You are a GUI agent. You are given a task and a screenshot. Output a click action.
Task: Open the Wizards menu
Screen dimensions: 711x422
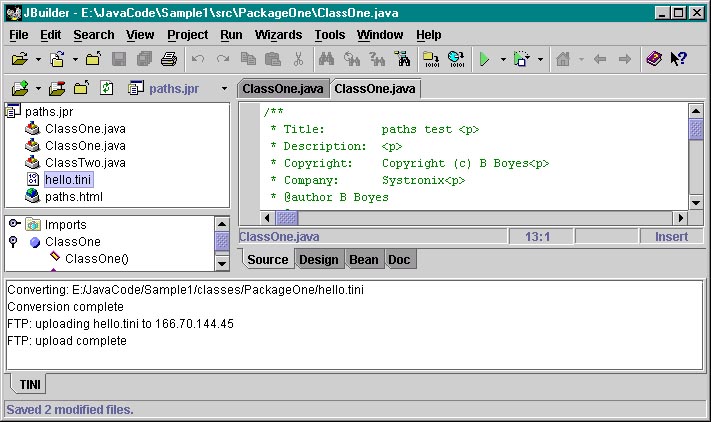click(278, 34)
